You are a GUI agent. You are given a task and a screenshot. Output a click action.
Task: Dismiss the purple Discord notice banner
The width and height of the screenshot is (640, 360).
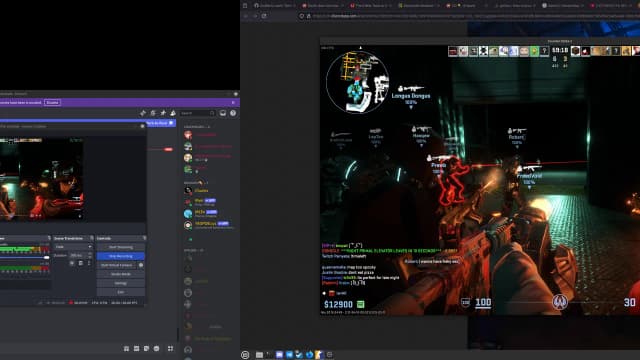233,102
